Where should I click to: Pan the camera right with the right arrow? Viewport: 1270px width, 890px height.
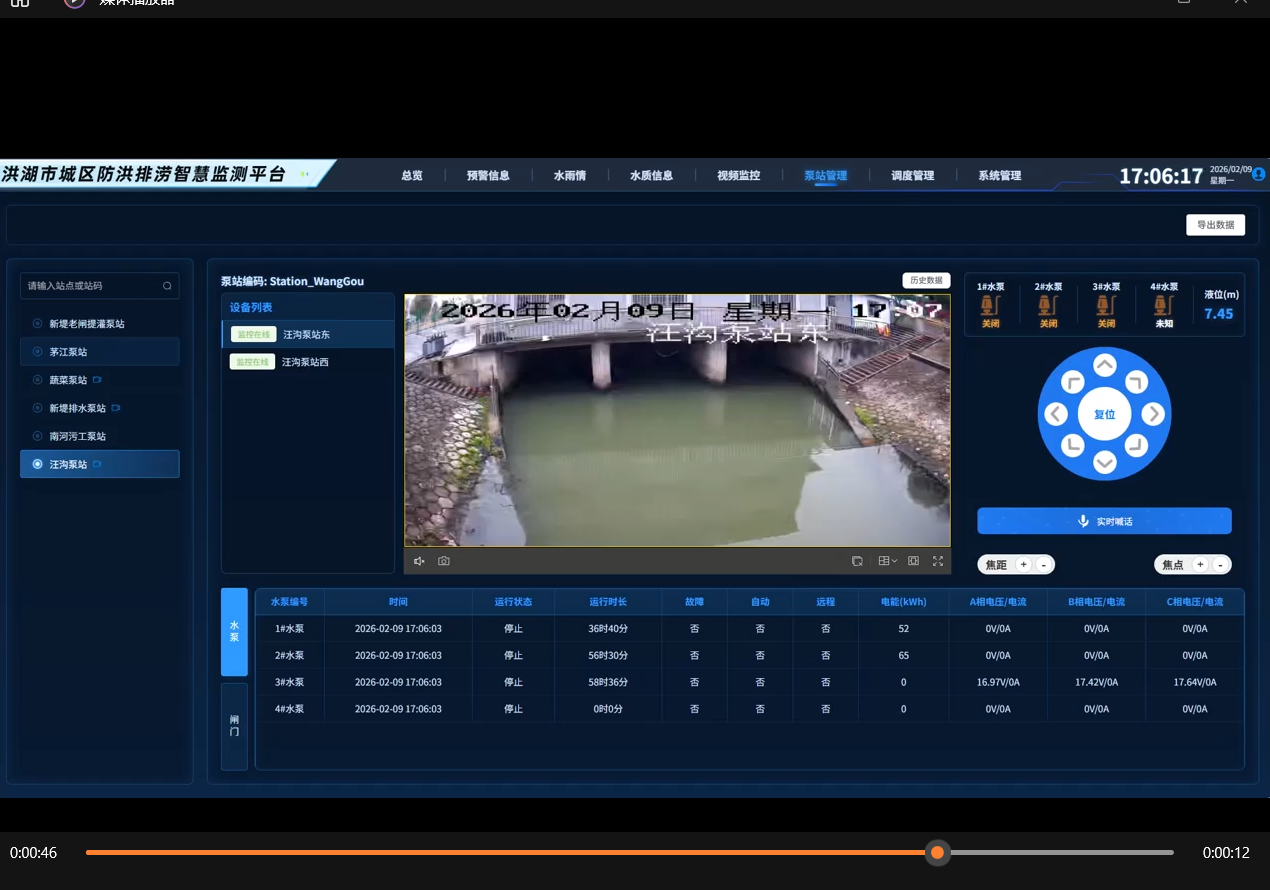click(x=1153, y=414)
